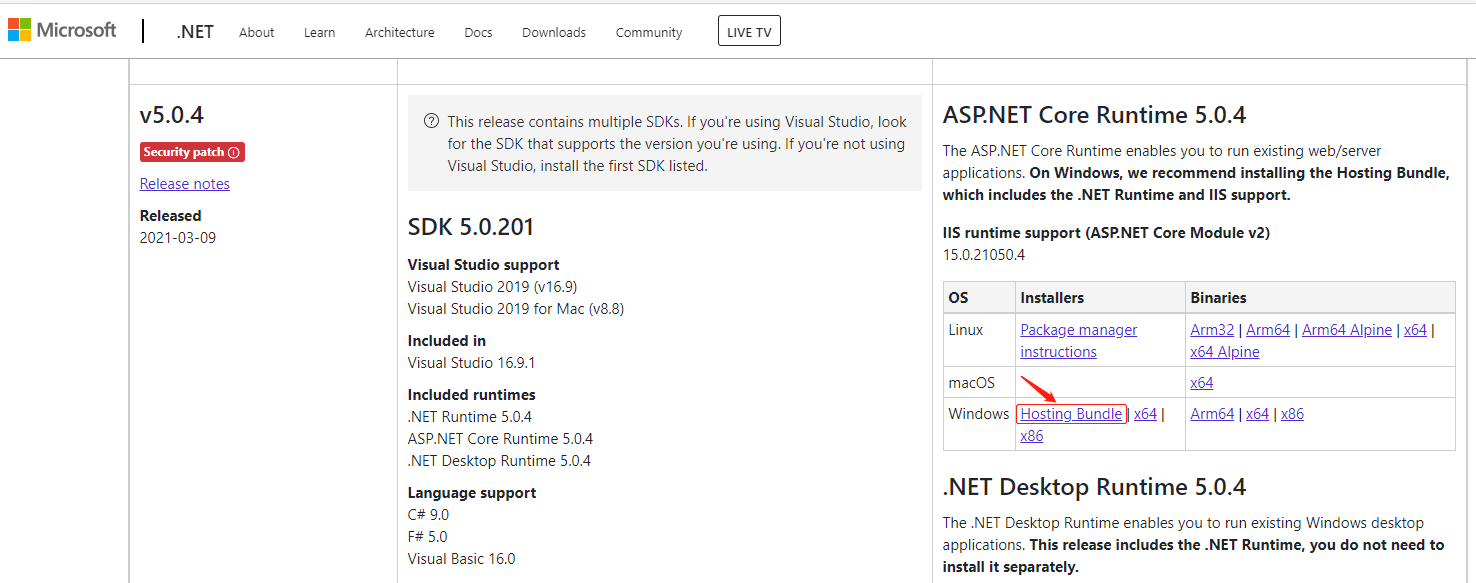Download the Windows Hosting Bundle installer
The width and height of the screenshot is (1476, 583).
pos(1071,414)
